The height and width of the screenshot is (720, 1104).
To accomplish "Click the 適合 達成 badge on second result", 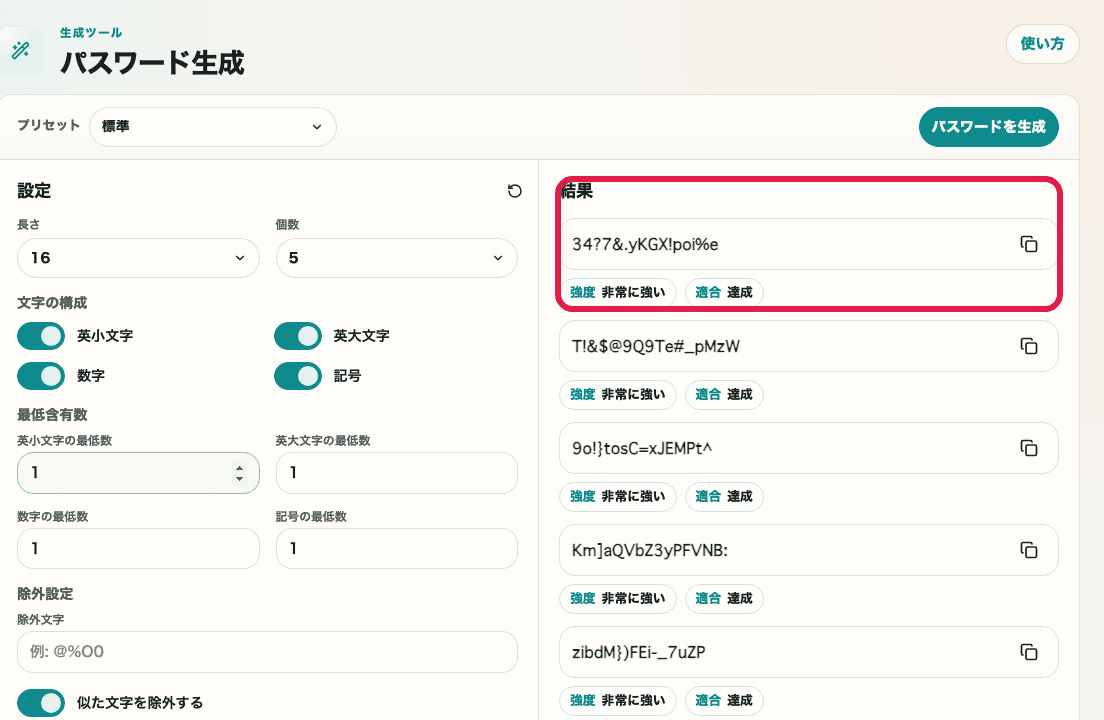I will (723, 394).
